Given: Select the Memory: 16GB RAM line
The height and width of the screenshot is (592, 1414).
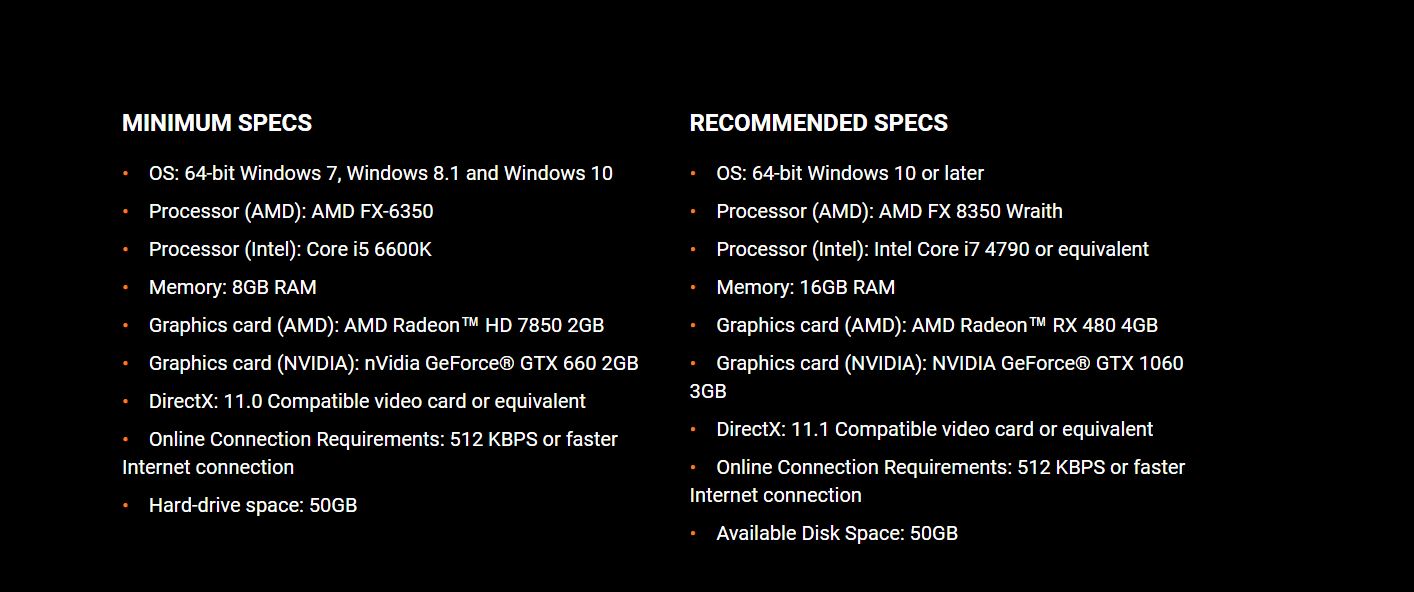Looking at the screenshot, I should tap(806, 287).
